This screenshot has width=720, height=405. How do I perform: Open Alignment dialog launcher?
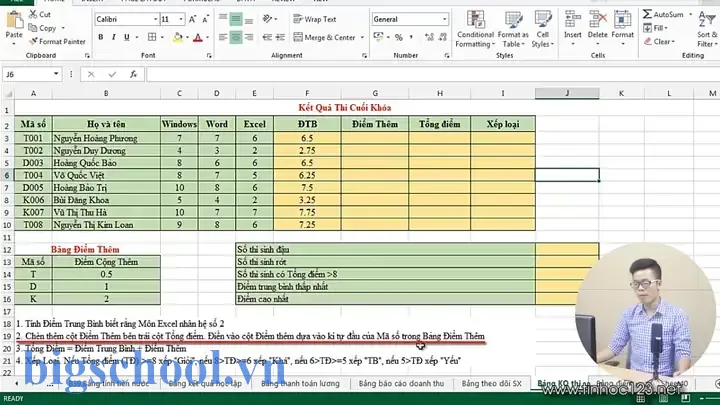pos(365,56)
